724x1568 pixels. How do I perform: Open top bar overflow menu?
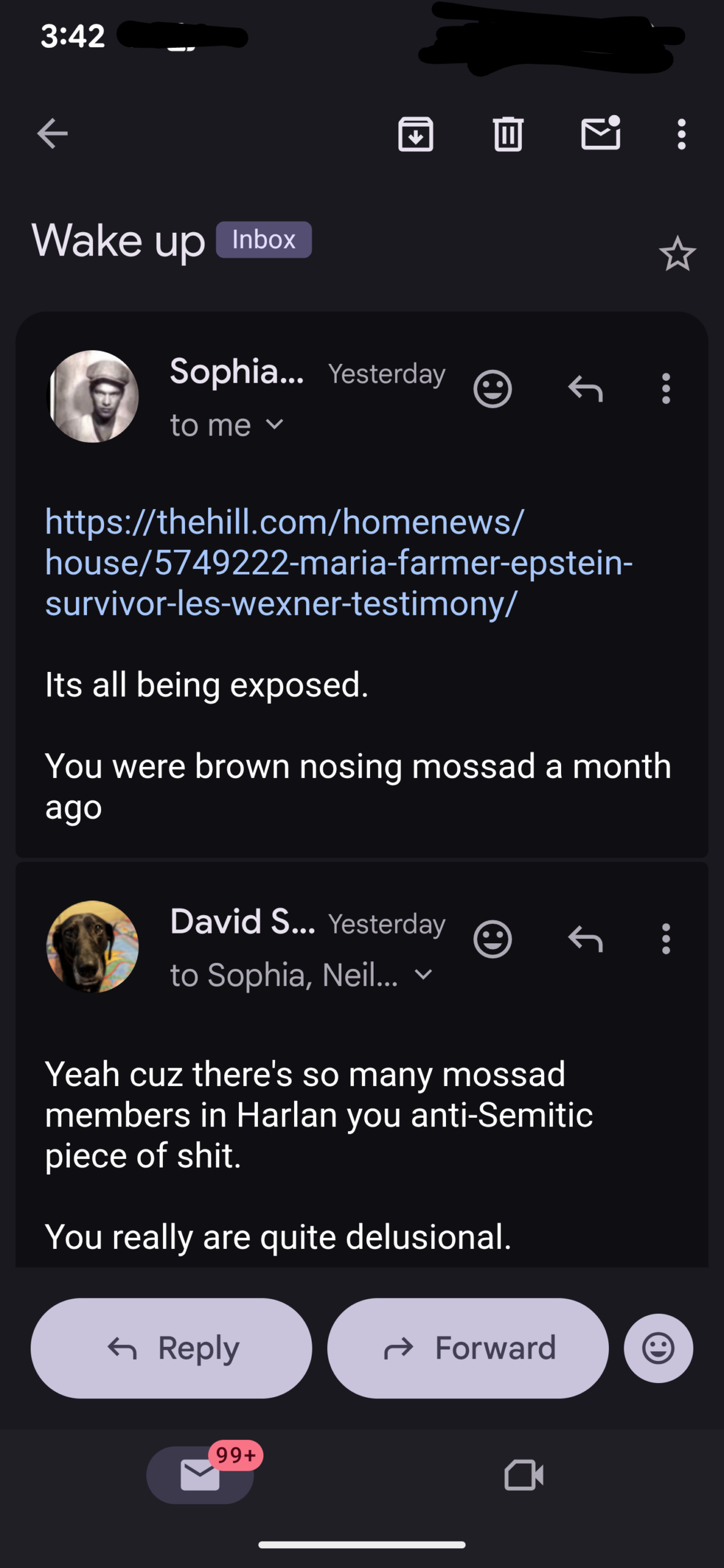coord(681,134)
